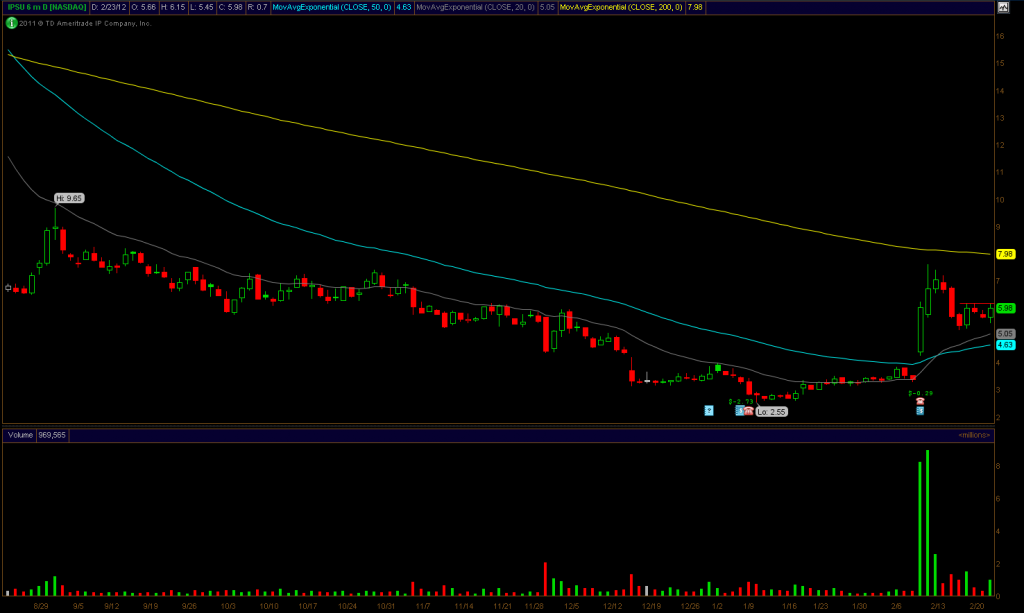Click the 11/28 date on the time axis
1024x613 pixels.
tap(535, 606)
